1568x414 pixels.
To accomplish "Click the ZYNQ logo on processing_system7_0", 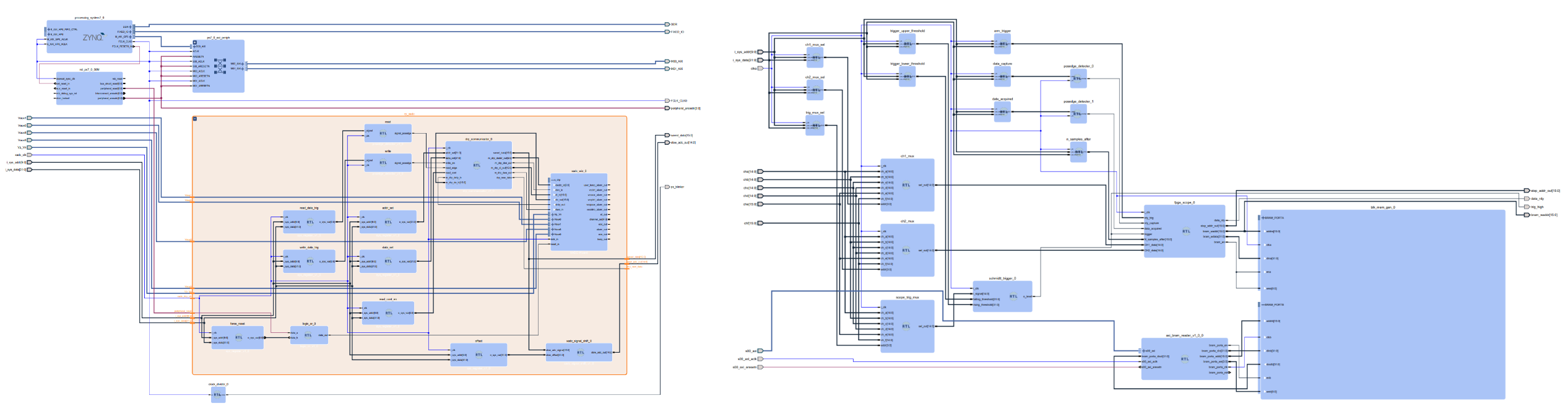I will [x=93, y=37].
